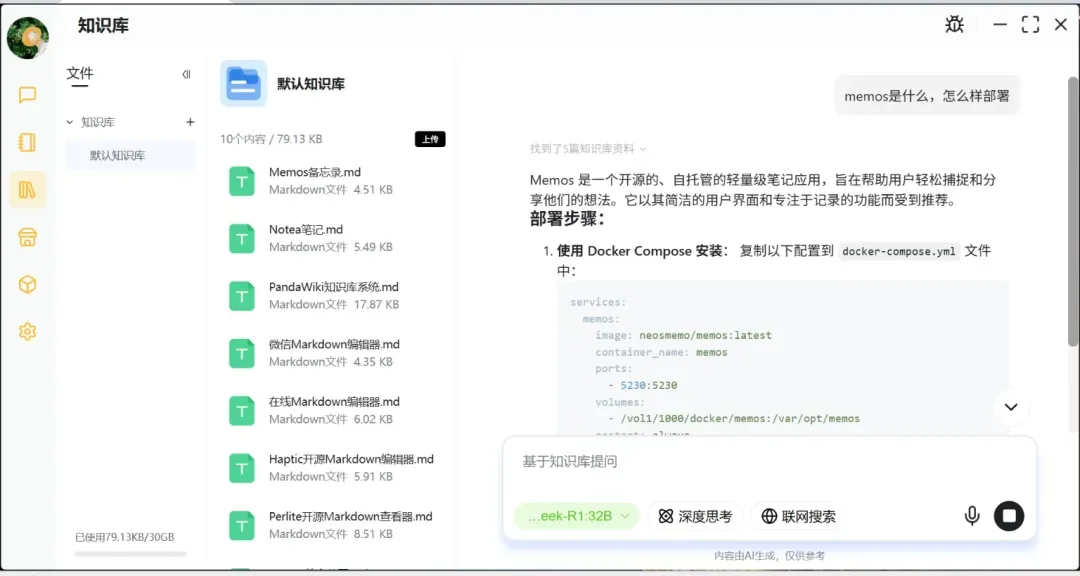
Task: Open the ...eek-R1:32B model dropdown
Action: click(577, 516)
